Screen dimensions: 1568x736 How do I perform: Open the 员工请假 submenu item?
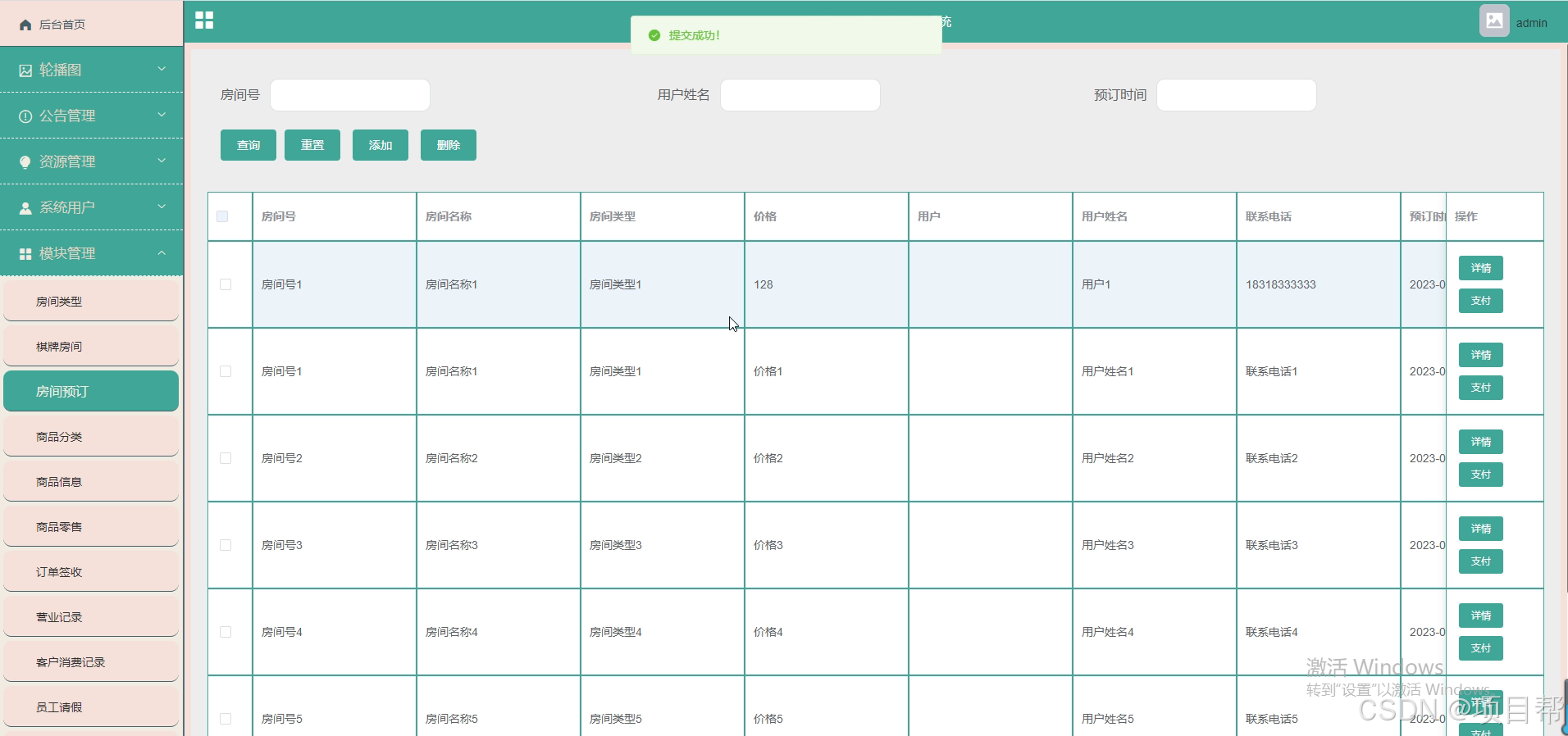coord(91,707)
